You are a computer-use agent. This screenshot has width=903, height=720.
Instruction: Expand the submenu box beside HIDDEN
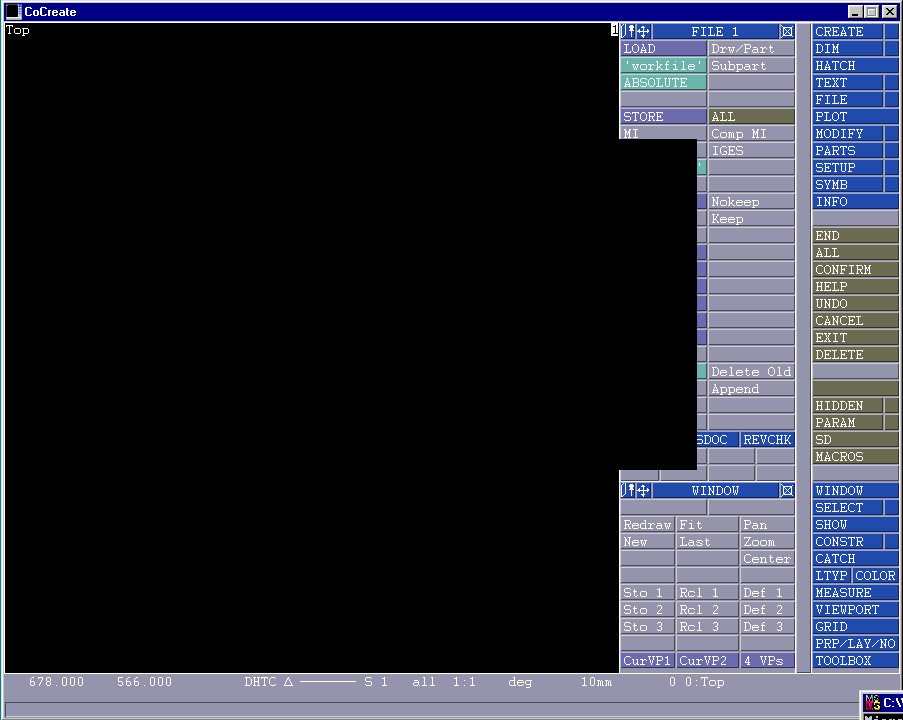point(892,406)
